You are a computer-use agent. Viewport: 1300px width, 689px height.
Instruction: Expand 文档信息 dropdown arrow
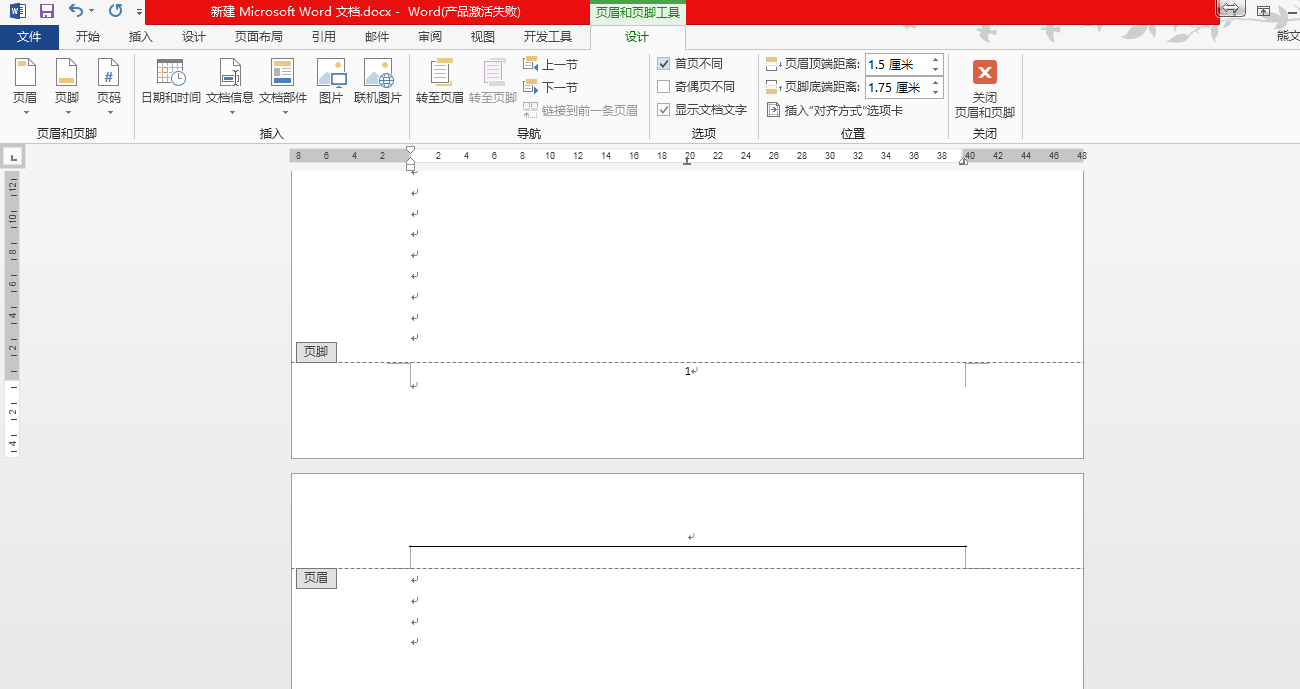click(x=230, y=112)
